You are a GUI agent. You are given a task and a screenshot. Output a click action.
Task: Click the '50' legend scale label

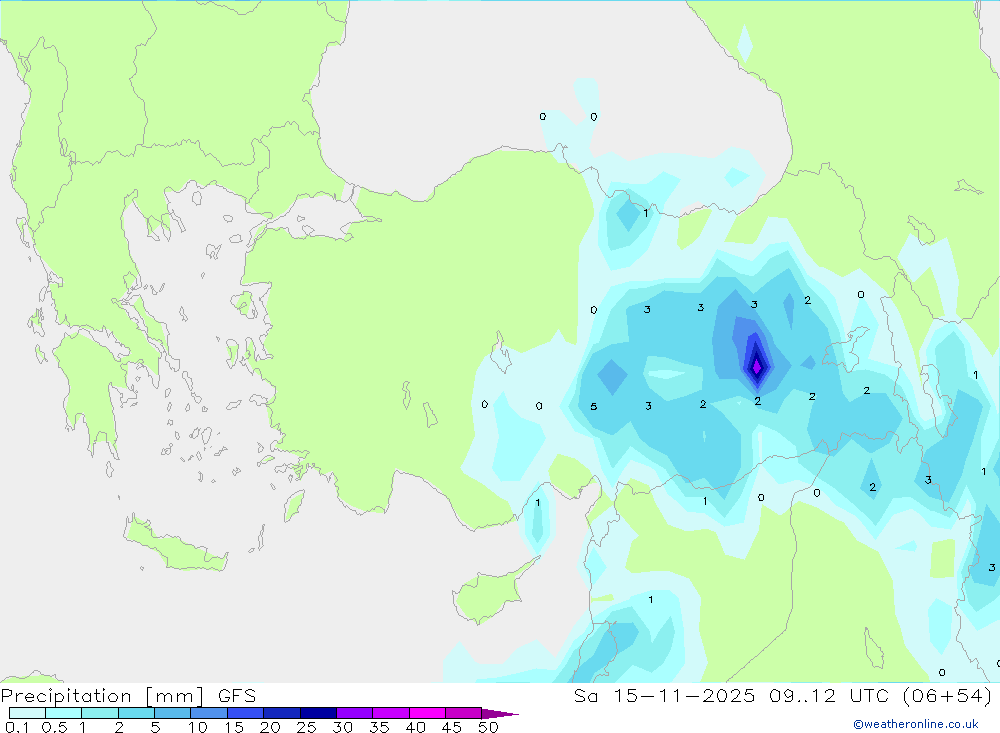coord(488,727)
